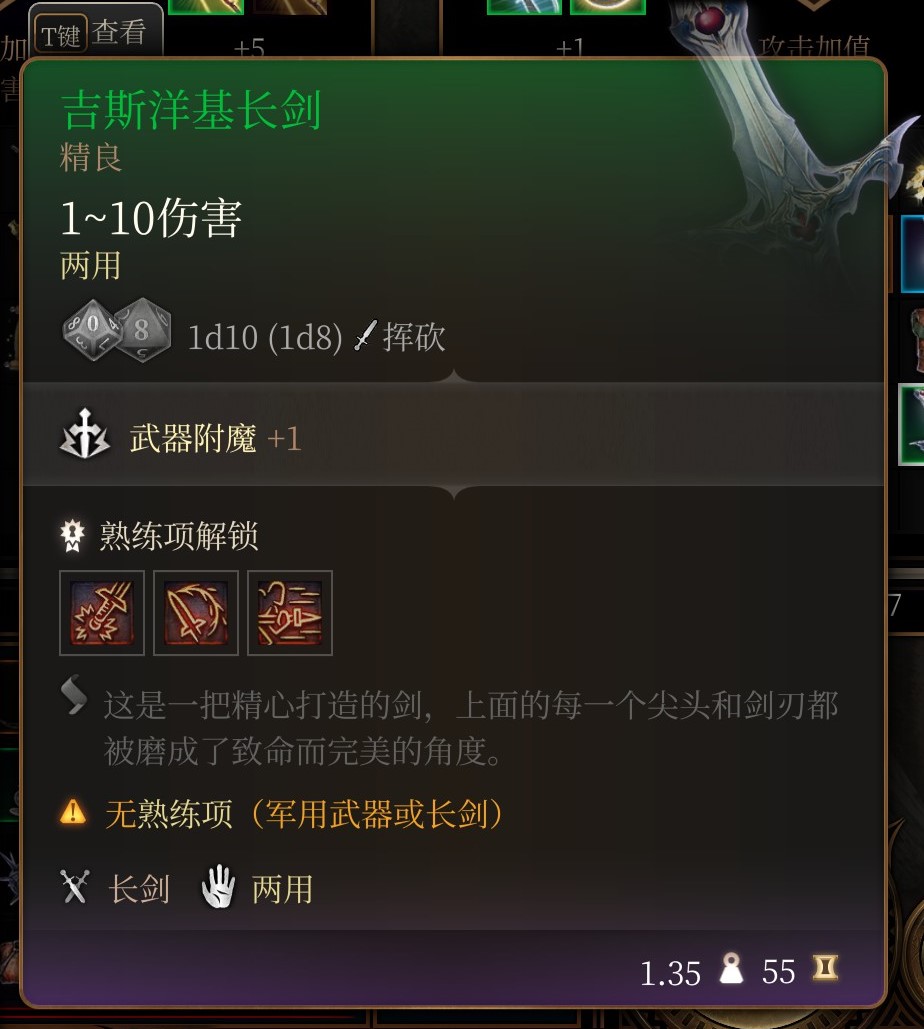This screenshot has height=1029, width=924.
Task: Click the 武器附魔 +1 row
Action: 453,436
